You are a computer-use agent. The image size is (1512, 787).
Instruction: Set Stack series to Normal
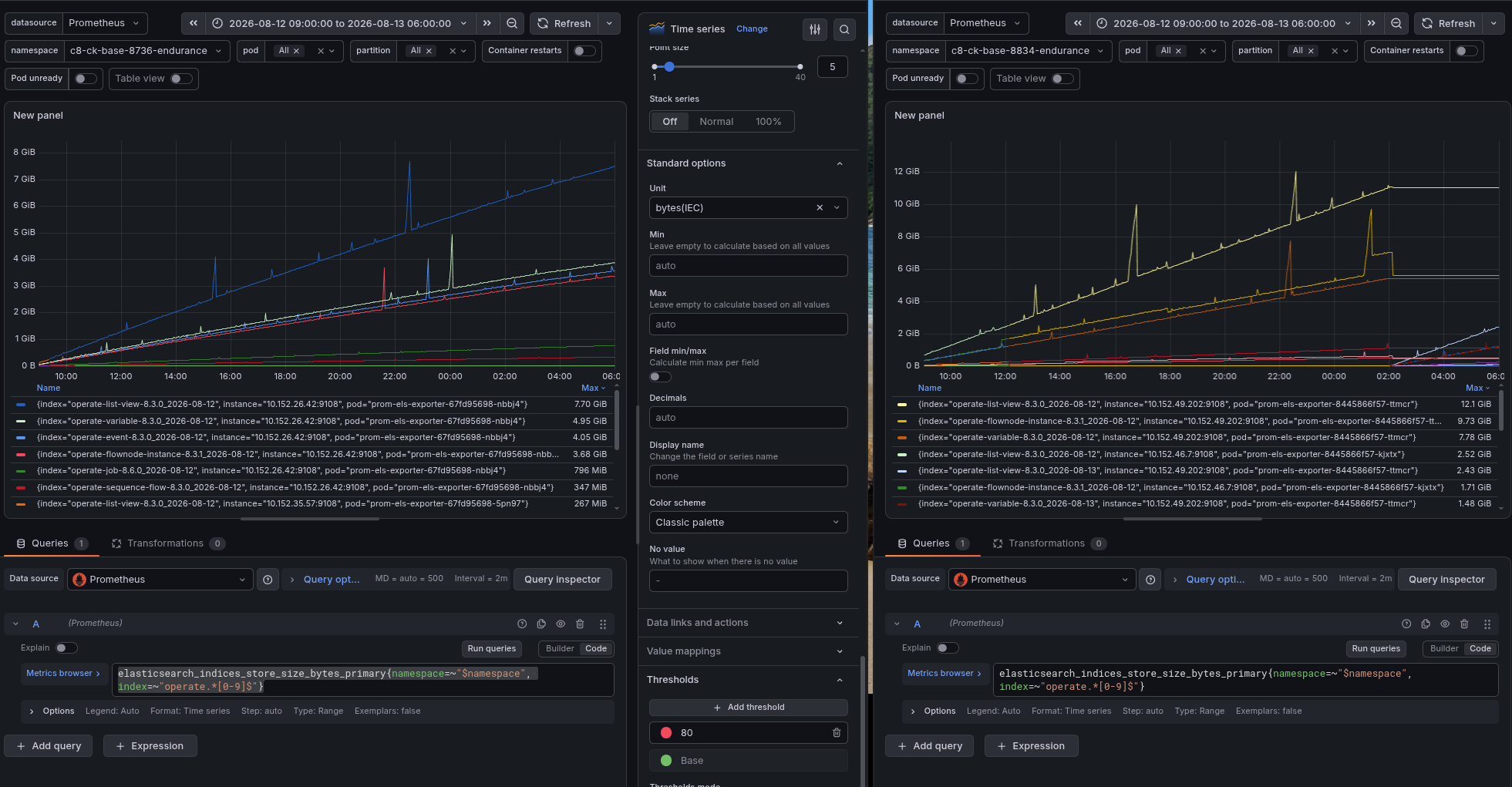point(716,122)
